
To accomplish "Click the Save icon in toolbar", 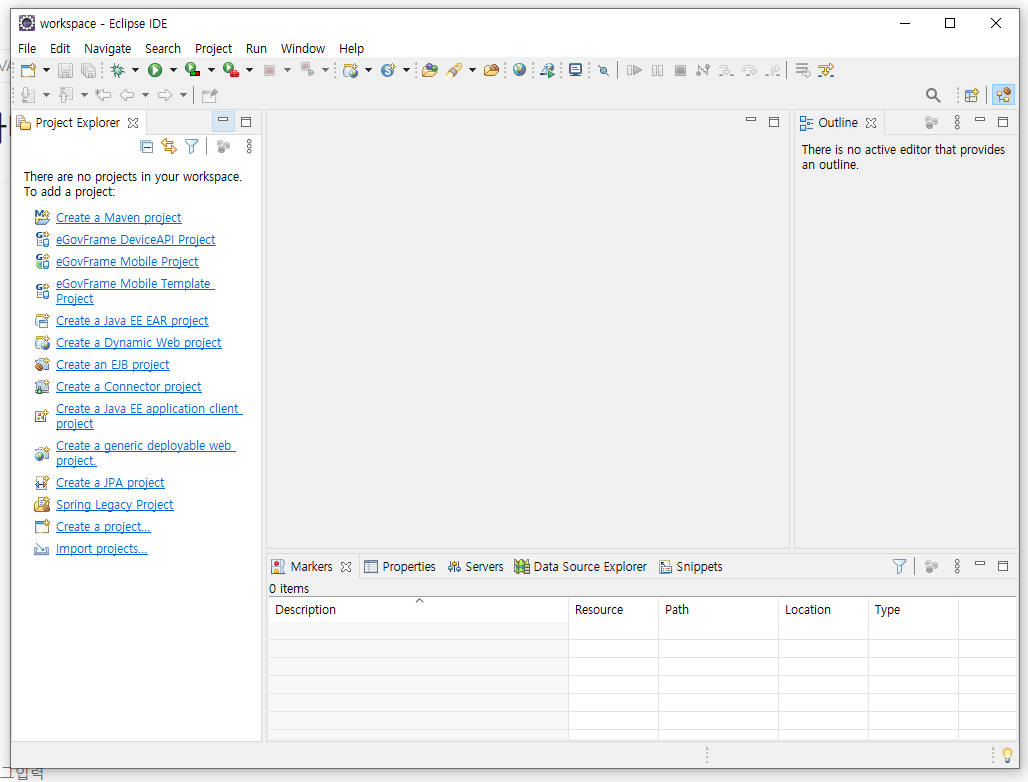I will [x=66, y=70].
